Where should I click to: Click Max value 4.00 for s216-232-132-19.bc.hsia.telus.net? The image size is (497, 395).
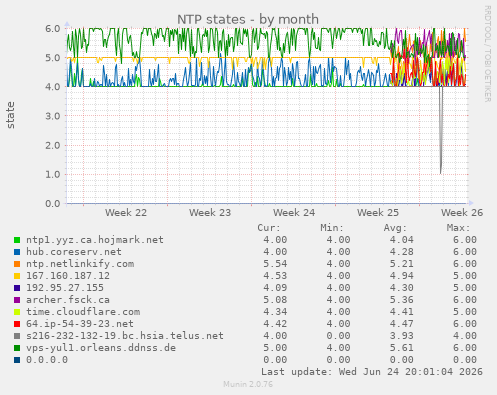pos(465,336)
